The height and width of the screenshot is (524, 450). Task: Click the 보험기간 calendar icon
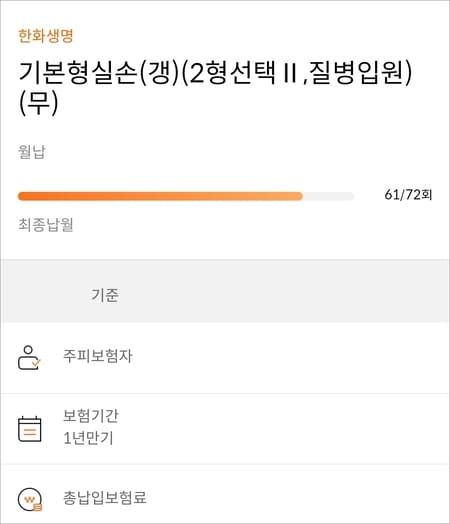[x=29, y=429]
